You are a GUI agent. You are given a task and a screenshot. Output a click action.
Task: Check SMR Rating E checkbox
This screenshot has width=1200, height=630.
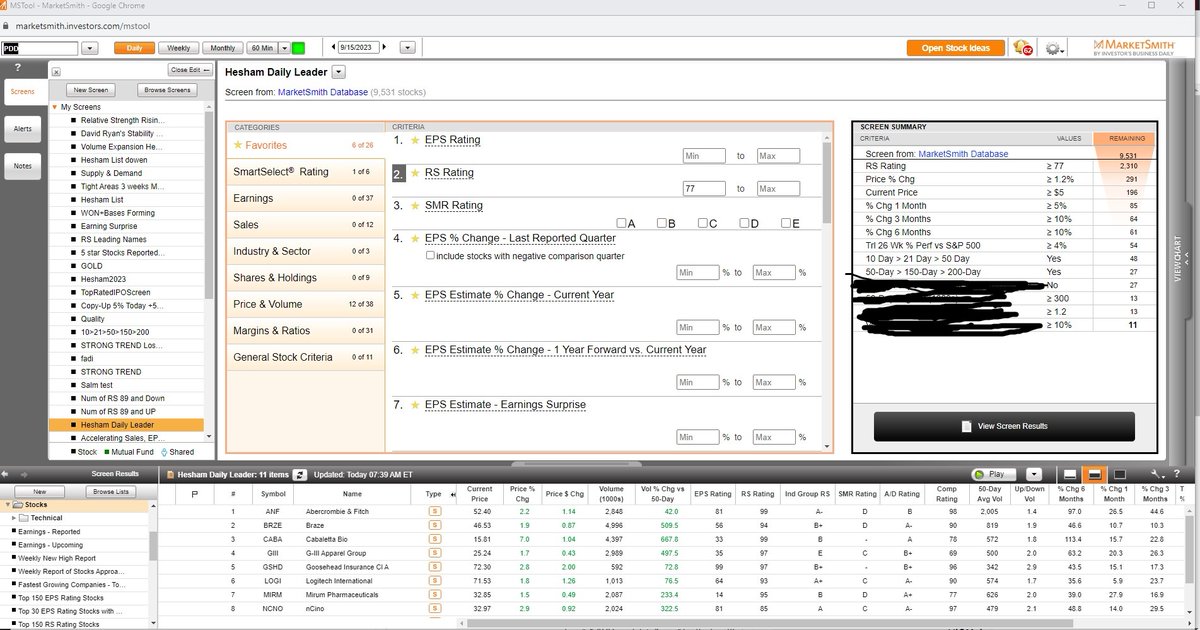(x=785, y=223)
